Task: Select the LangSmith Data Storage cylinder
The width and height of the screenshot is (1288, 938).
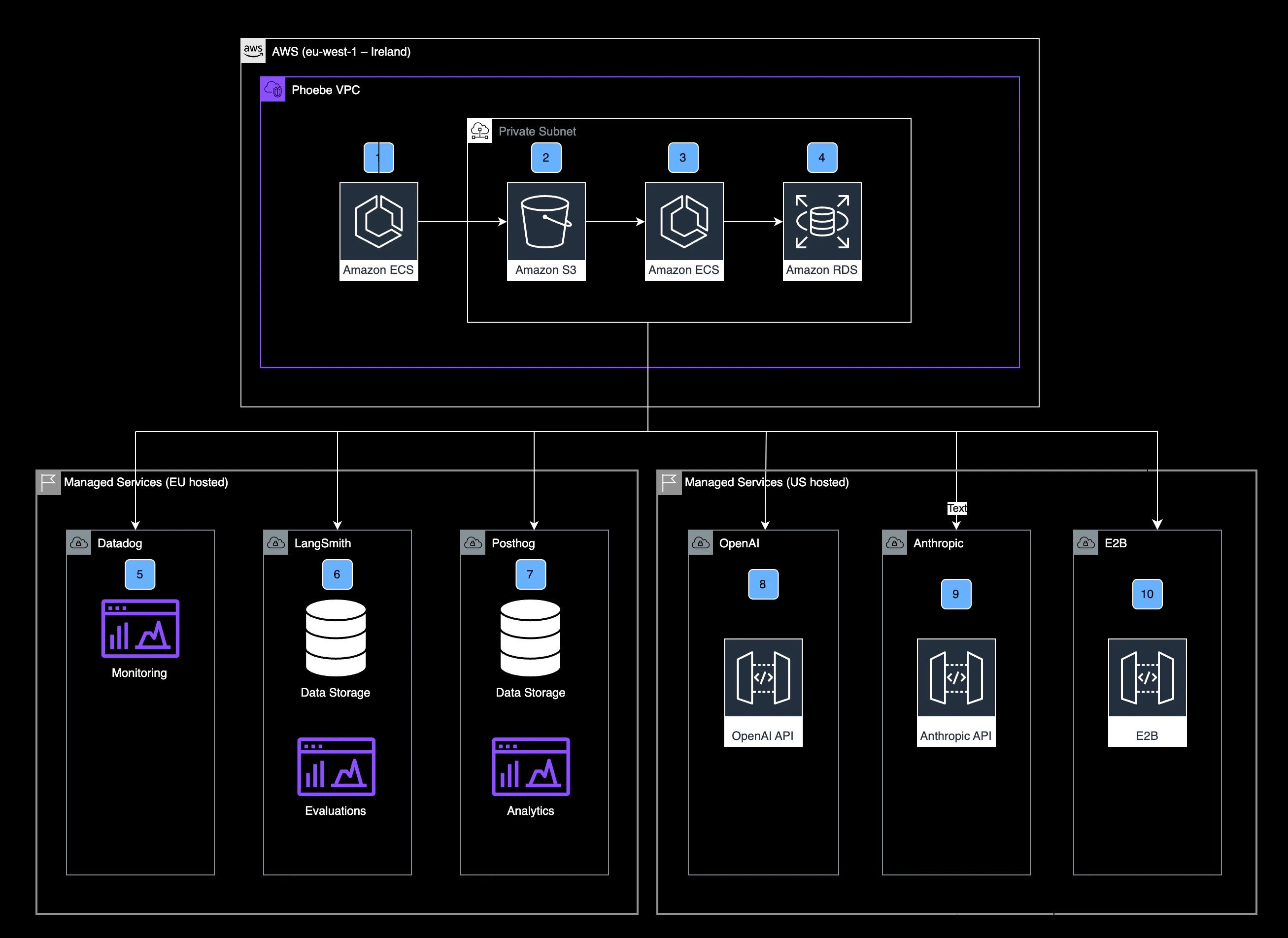Action: pyautogui.click(x=336, y=637)
